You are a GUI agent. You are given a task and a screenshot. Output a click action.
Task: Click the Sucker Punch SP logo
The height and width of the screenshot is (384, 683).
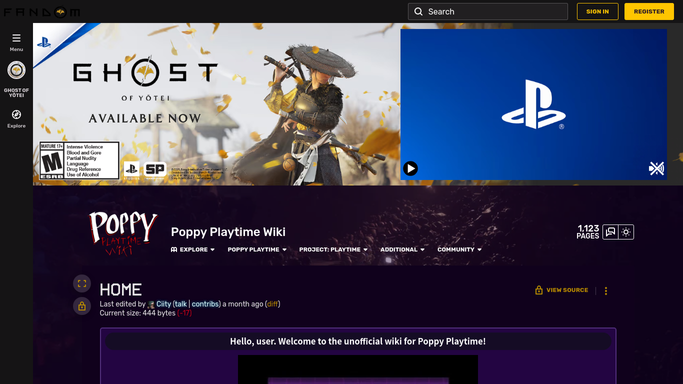(x=155, y=169)
